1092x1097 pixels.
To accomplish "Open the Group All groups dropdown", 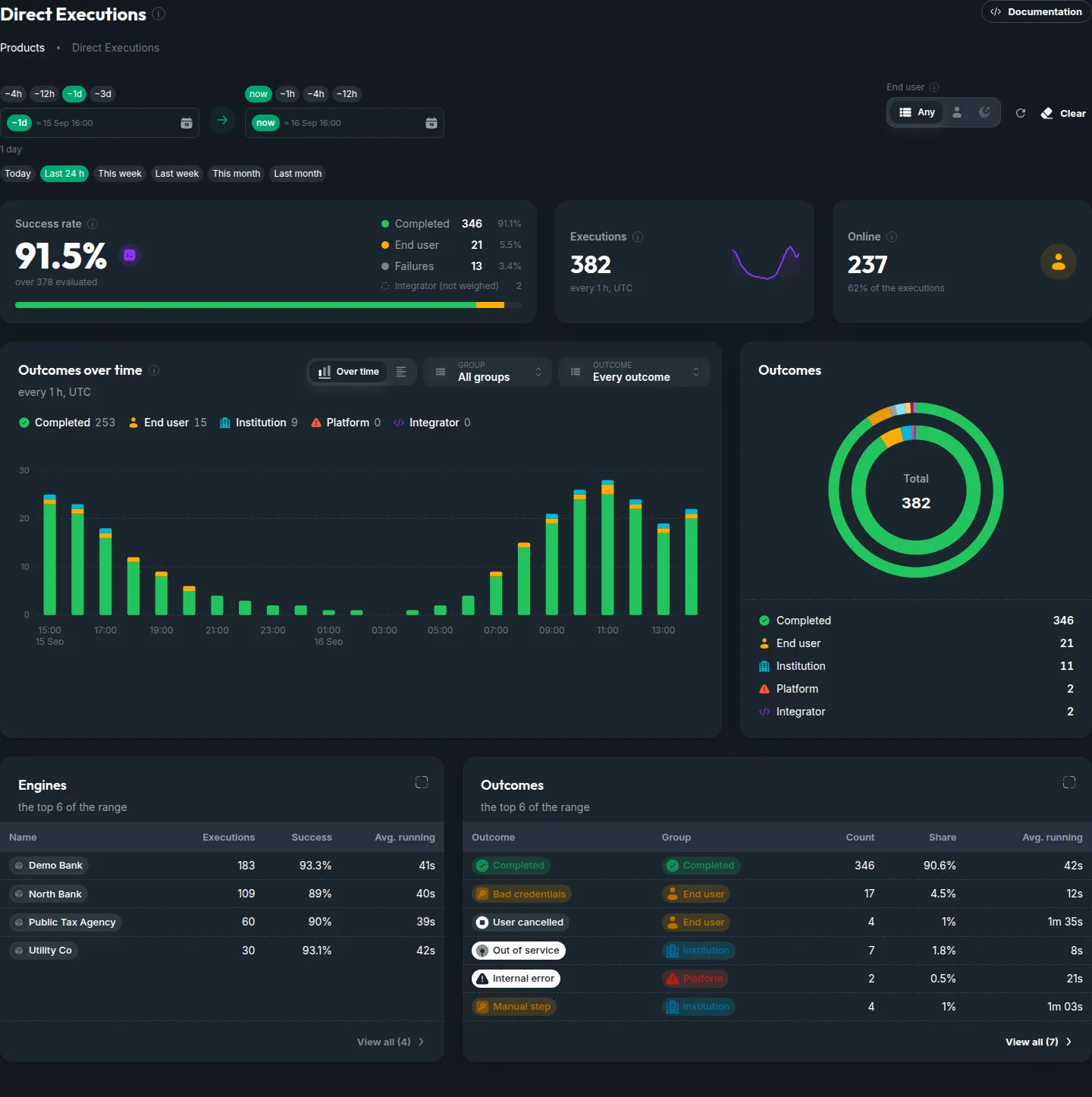I will point(488,372).
